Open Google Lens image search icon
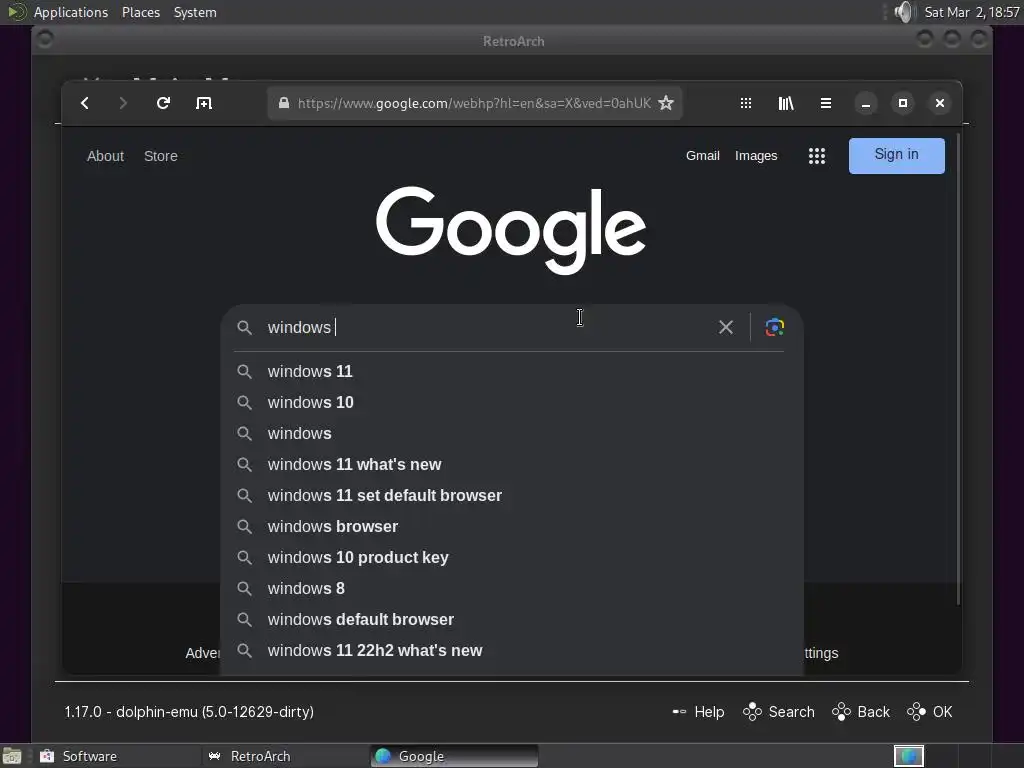Viewport: 1024px width, 768px height. point(775,327)
